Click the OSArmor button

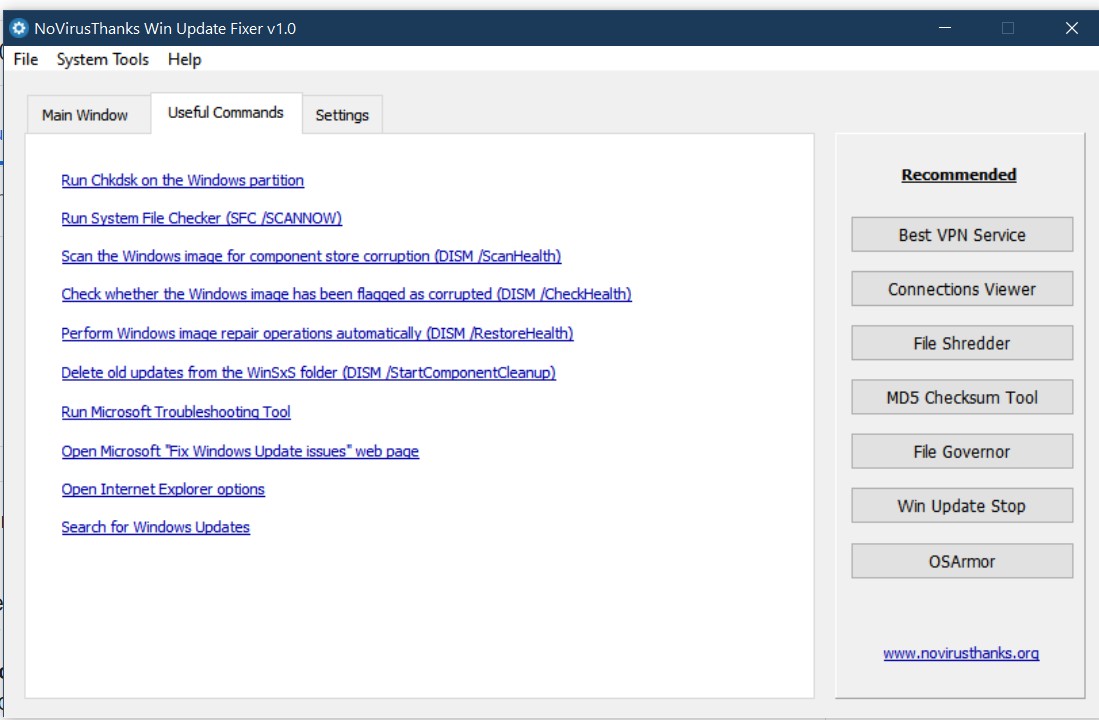962,561
